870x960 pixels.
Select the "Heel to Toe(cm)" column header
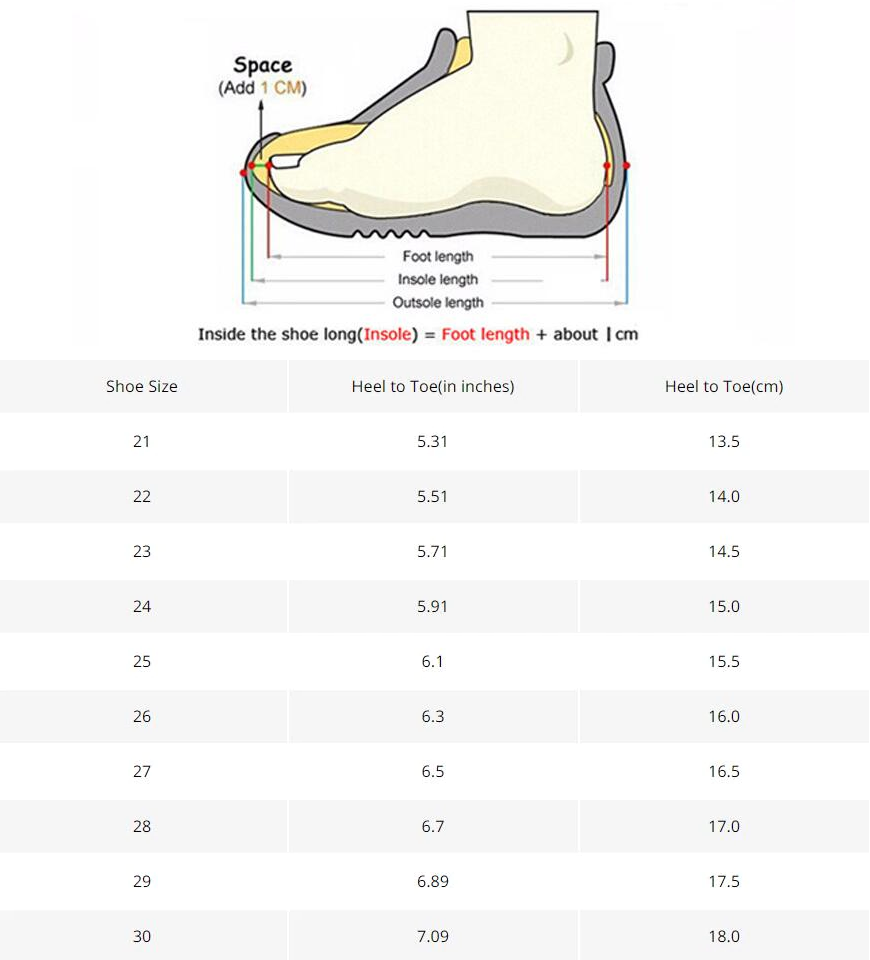(x=724, y=386)
